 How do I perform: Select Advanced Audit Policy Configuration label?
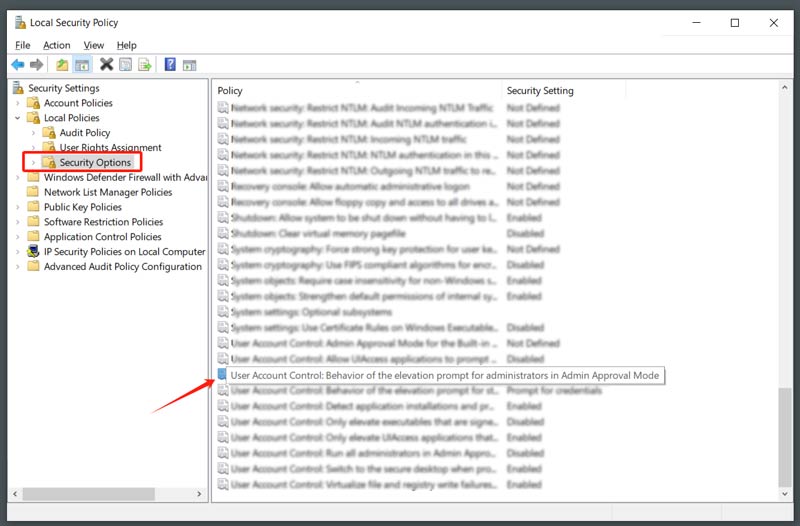click(122, 266)
